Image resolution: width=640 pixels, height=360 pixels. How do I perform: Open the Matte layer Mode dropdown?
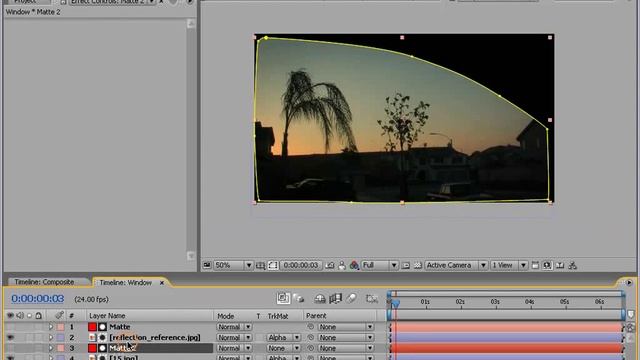coord(234,327)
